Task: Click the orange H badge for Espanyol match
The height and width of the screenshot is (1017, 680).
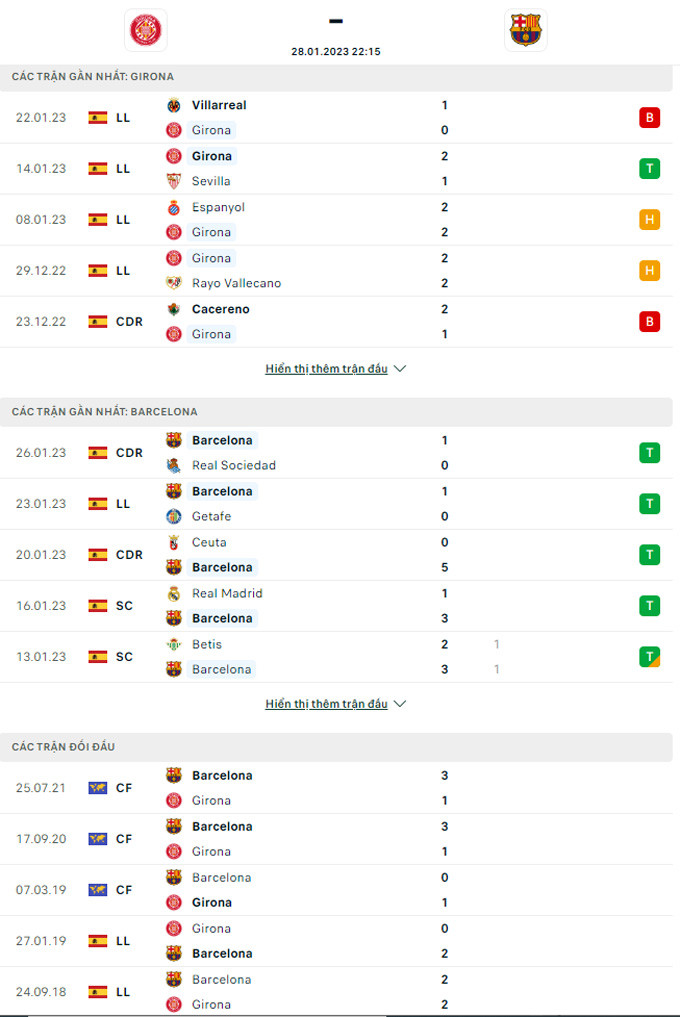Action: [x=650, y=220]
